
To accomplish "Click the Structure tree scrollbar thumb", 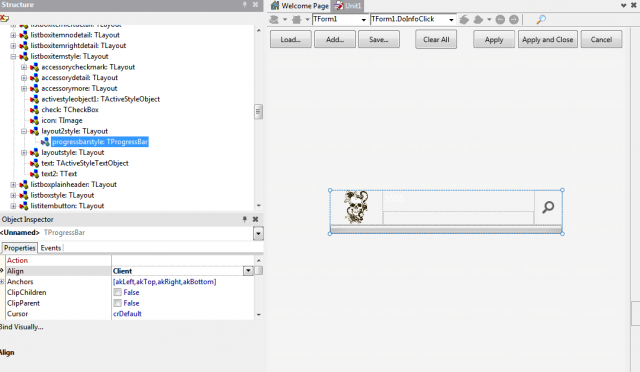I will [x=258, y=111].
